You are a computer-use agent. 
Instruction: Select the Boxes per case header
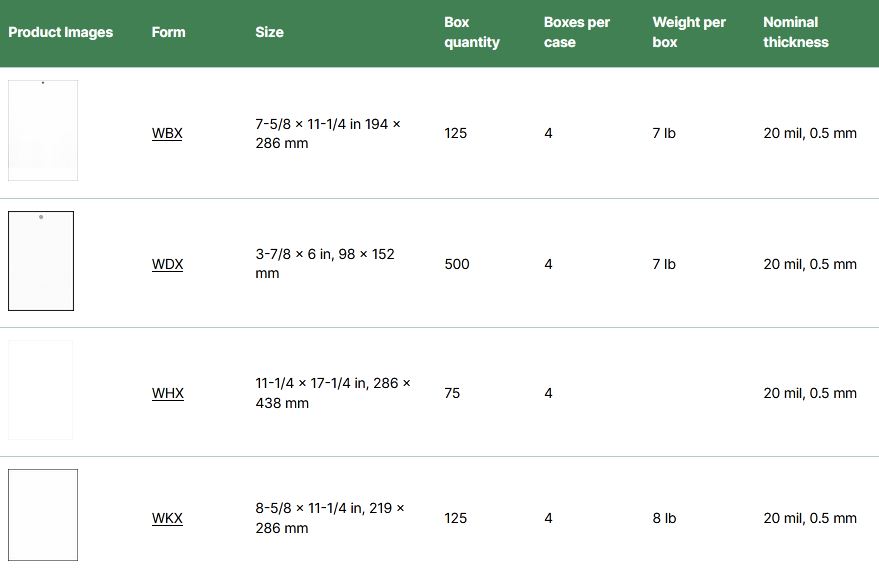coord(576,32)
